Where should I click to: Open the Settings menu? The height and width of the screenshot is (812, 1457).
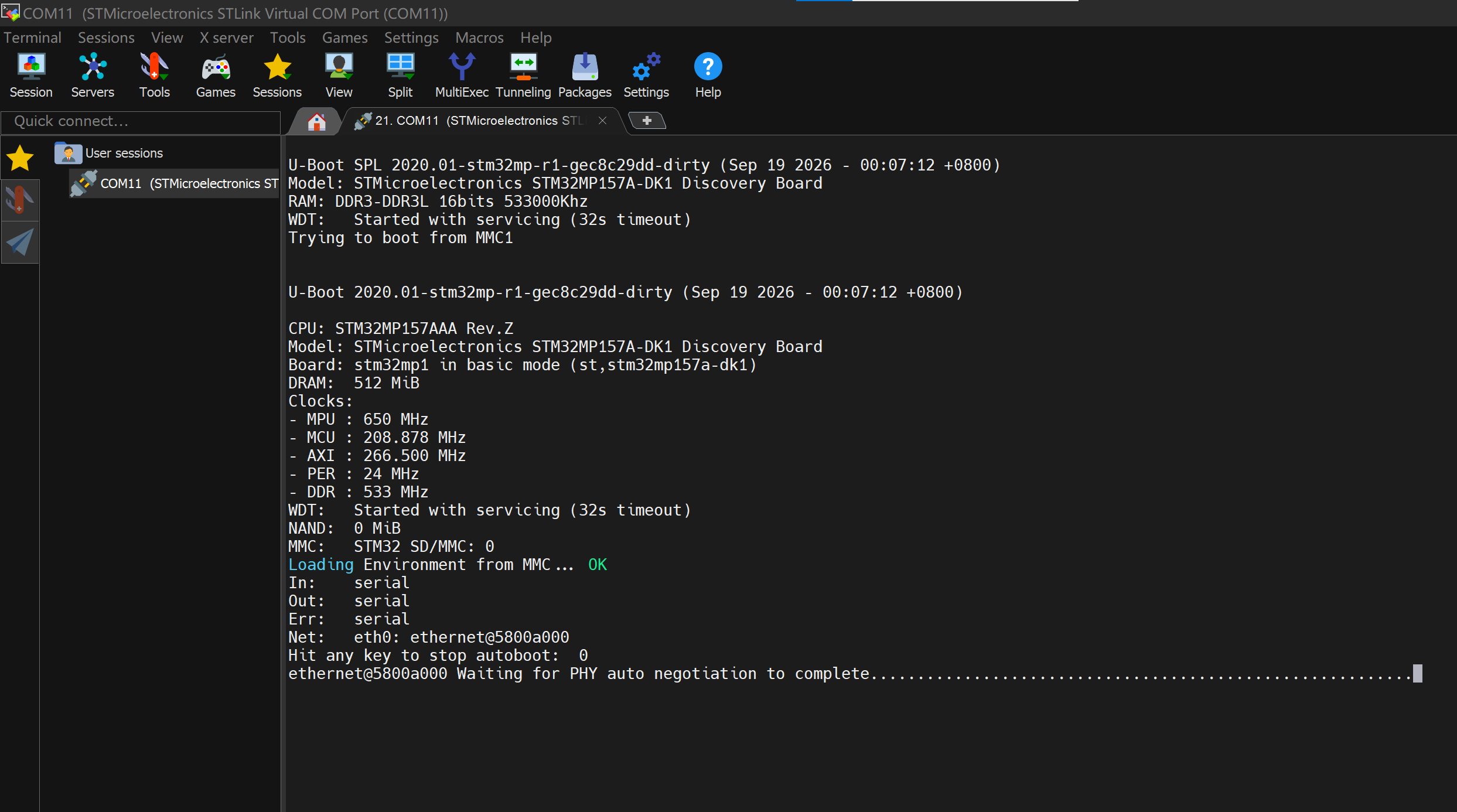click(x=411, y=37)
